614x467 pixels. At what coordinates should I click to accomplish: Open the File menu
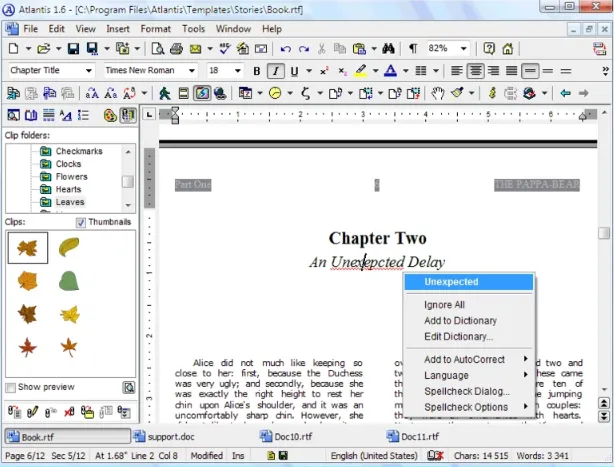[x=30, y=29]
